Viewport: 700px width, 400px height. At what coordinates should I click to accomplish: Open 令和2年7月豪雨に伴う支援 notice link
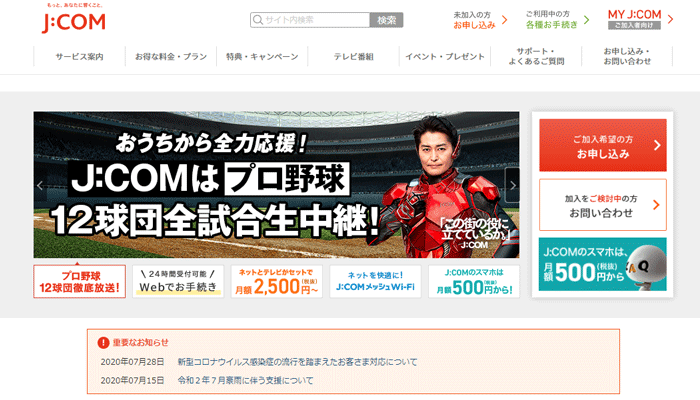tap(246, 380)
